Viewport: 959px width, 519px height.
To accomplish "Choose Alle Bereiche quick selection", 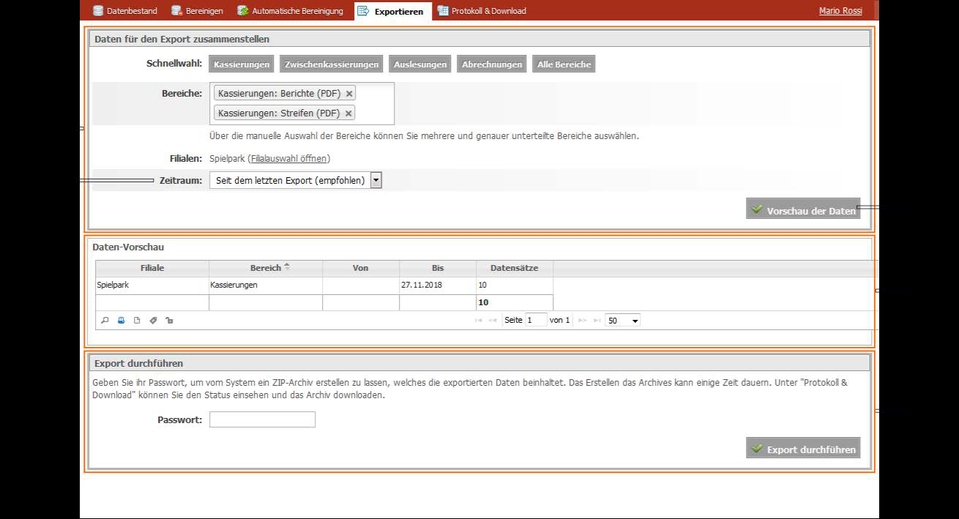I will (x=564, y=64).
